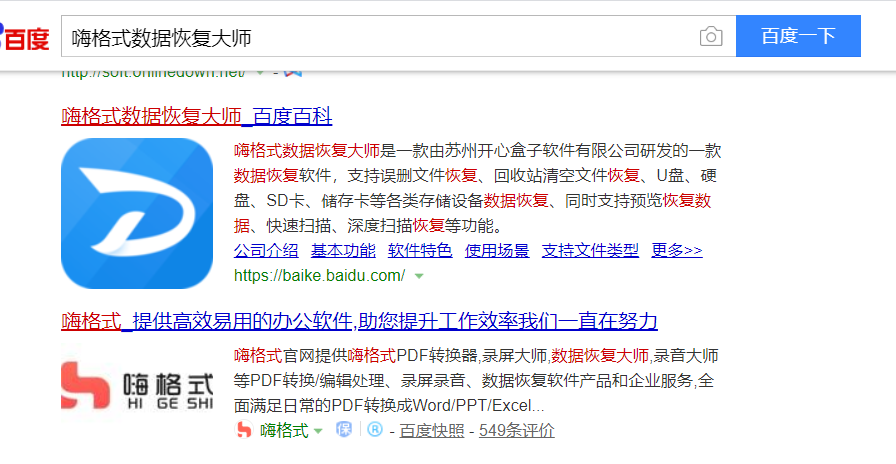Click the 百度一下 search button
The image size is (896, 464).
click(x=798, y=36)
